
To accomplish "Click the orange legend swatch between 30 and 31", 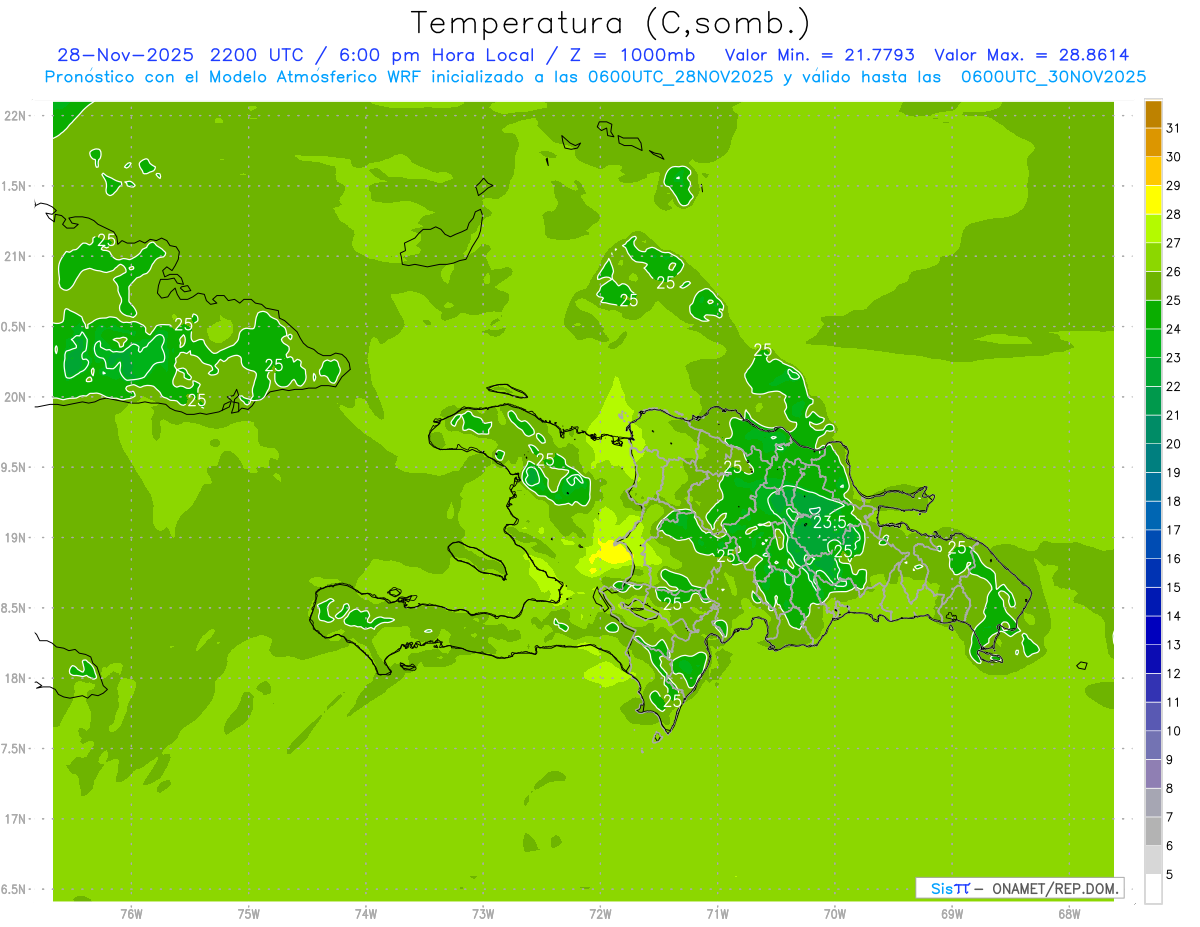I will tap(1153, 142).
